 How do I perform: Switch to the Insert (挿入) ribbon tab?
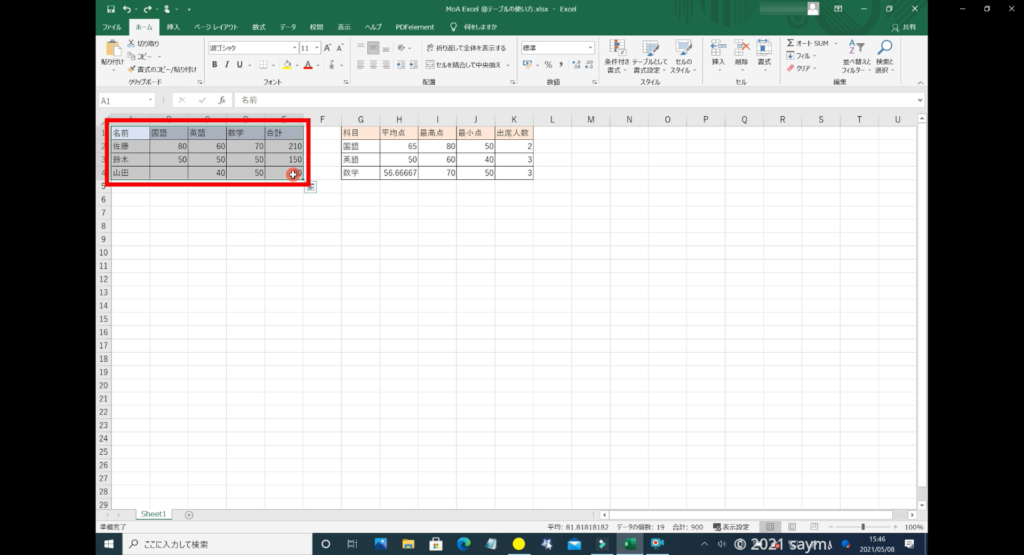pos(174,27)
